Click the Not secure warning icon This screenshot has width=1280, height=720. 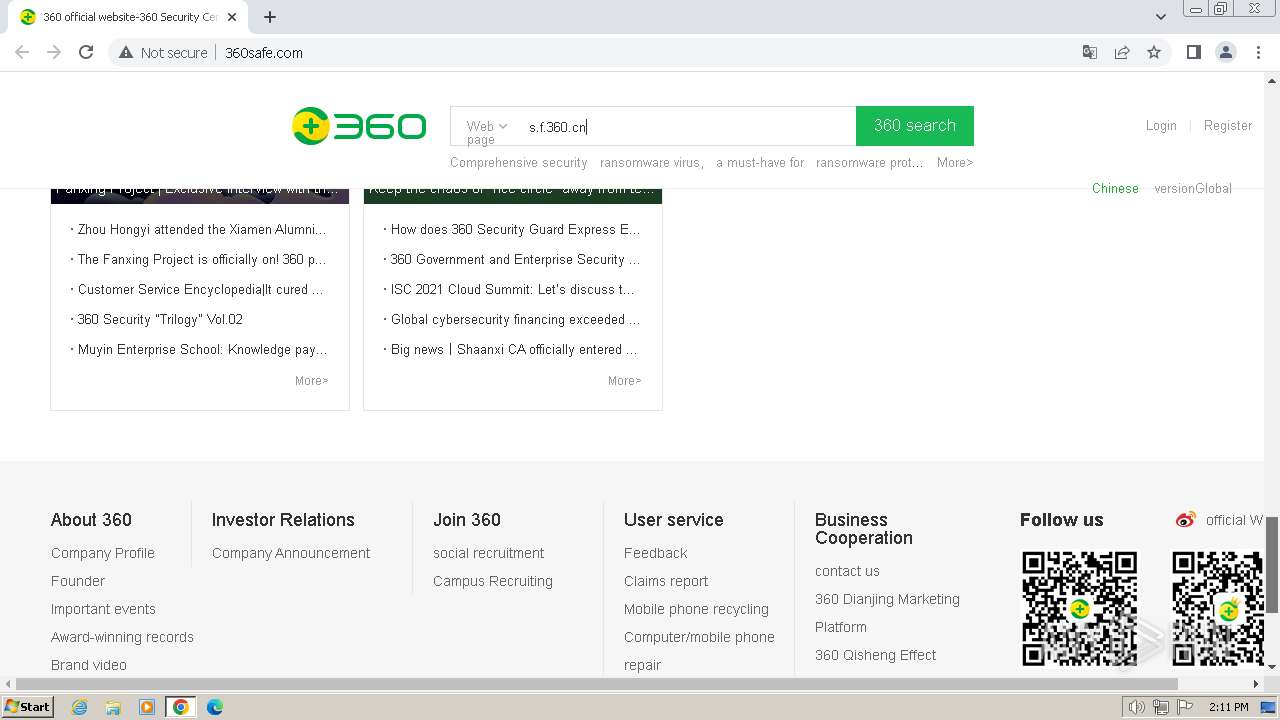[x=126, y=52]
